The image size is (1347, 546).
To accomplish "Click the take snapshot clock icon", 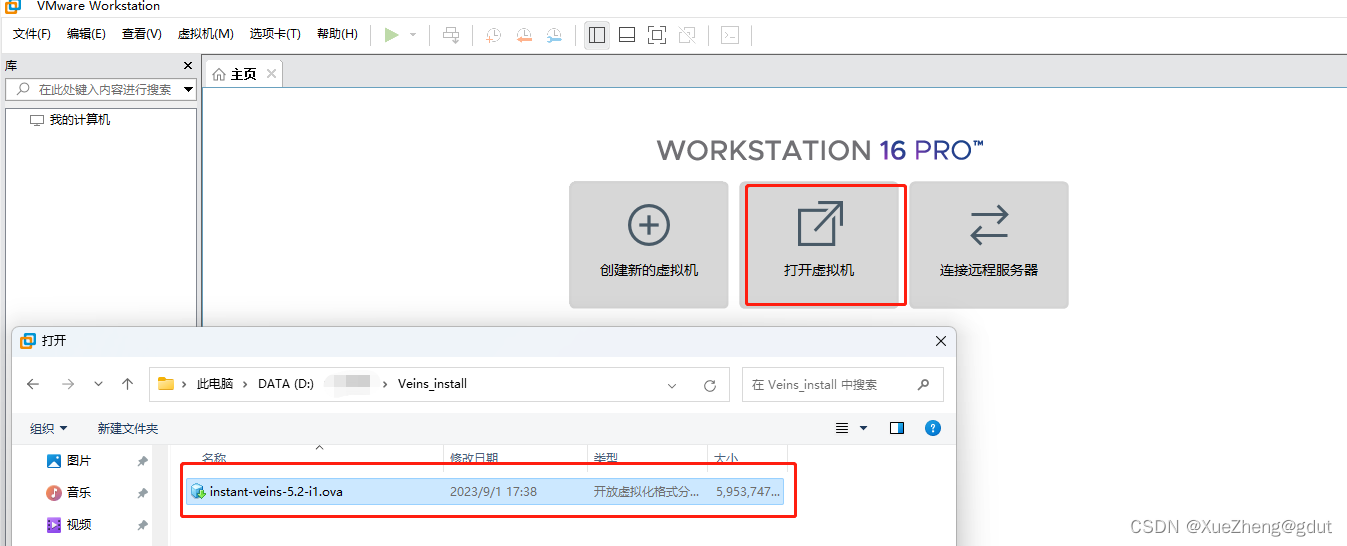I will point(494,35).
